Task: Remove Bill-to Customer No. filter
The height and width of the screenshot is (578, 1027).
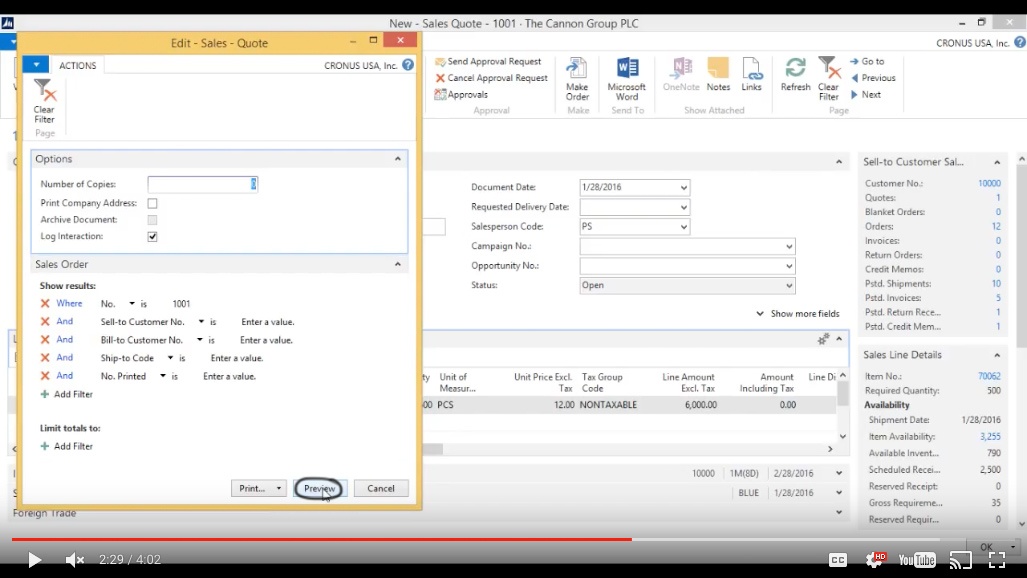Action: click(45, 339)
